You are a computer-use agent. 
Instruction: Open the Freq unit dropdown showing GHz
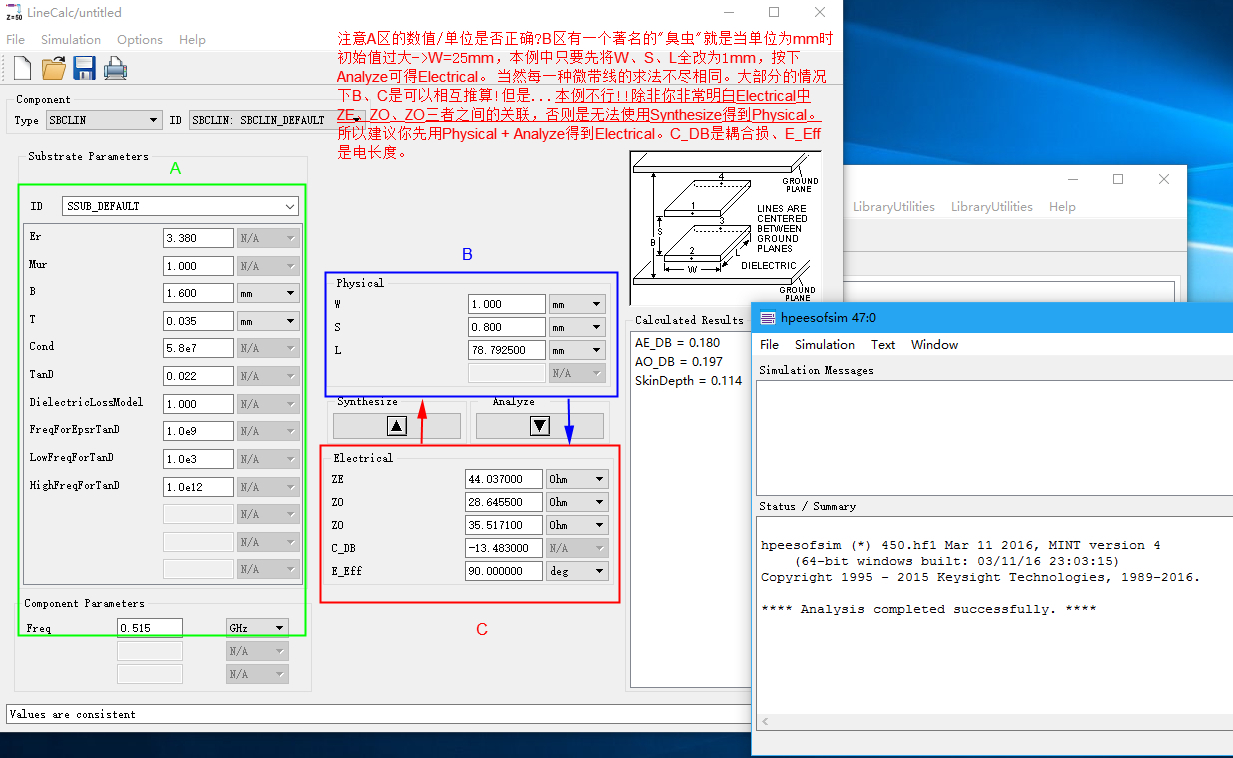[257, 628]
